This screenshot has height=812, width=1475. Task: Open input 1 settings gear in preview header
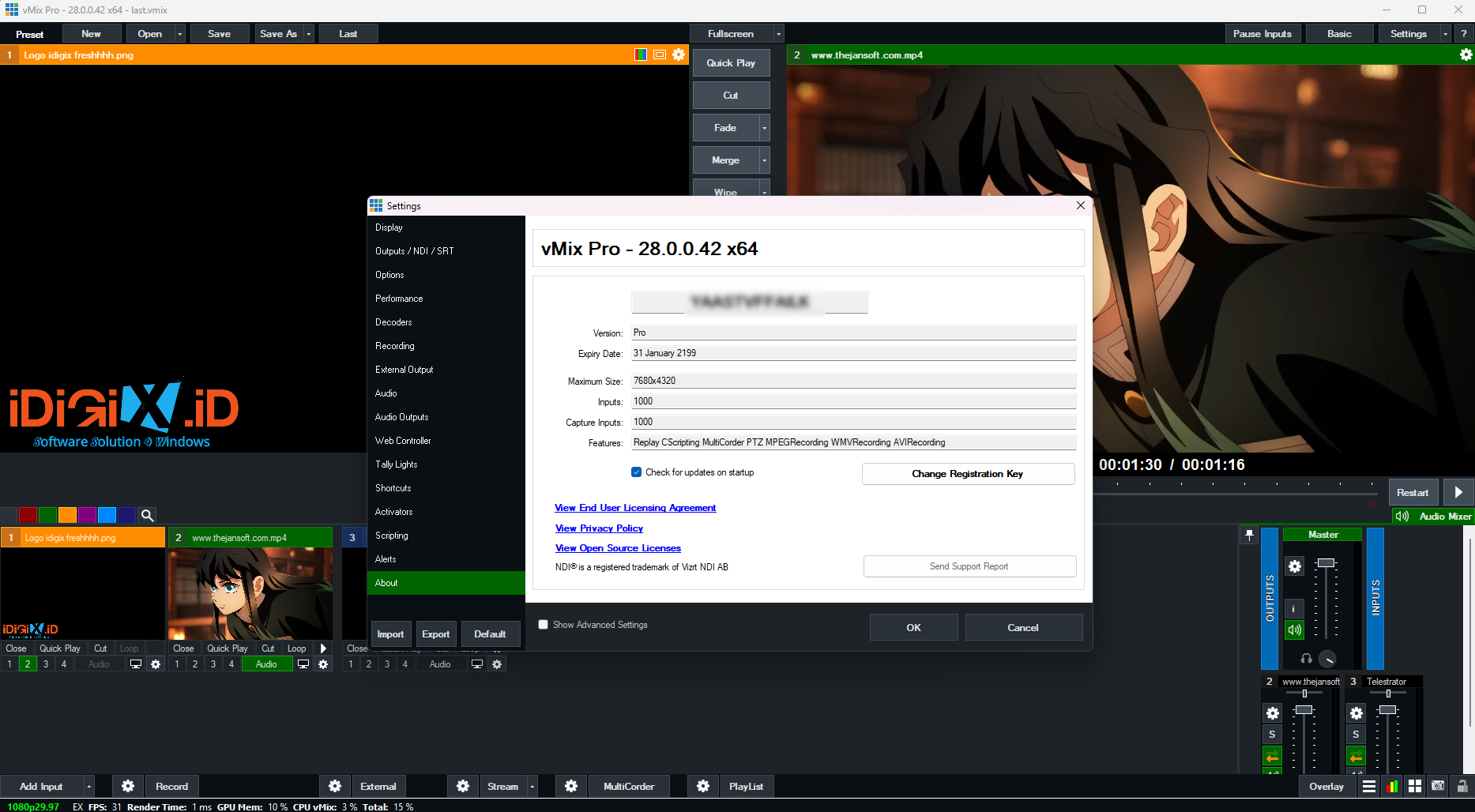point(679,55)
